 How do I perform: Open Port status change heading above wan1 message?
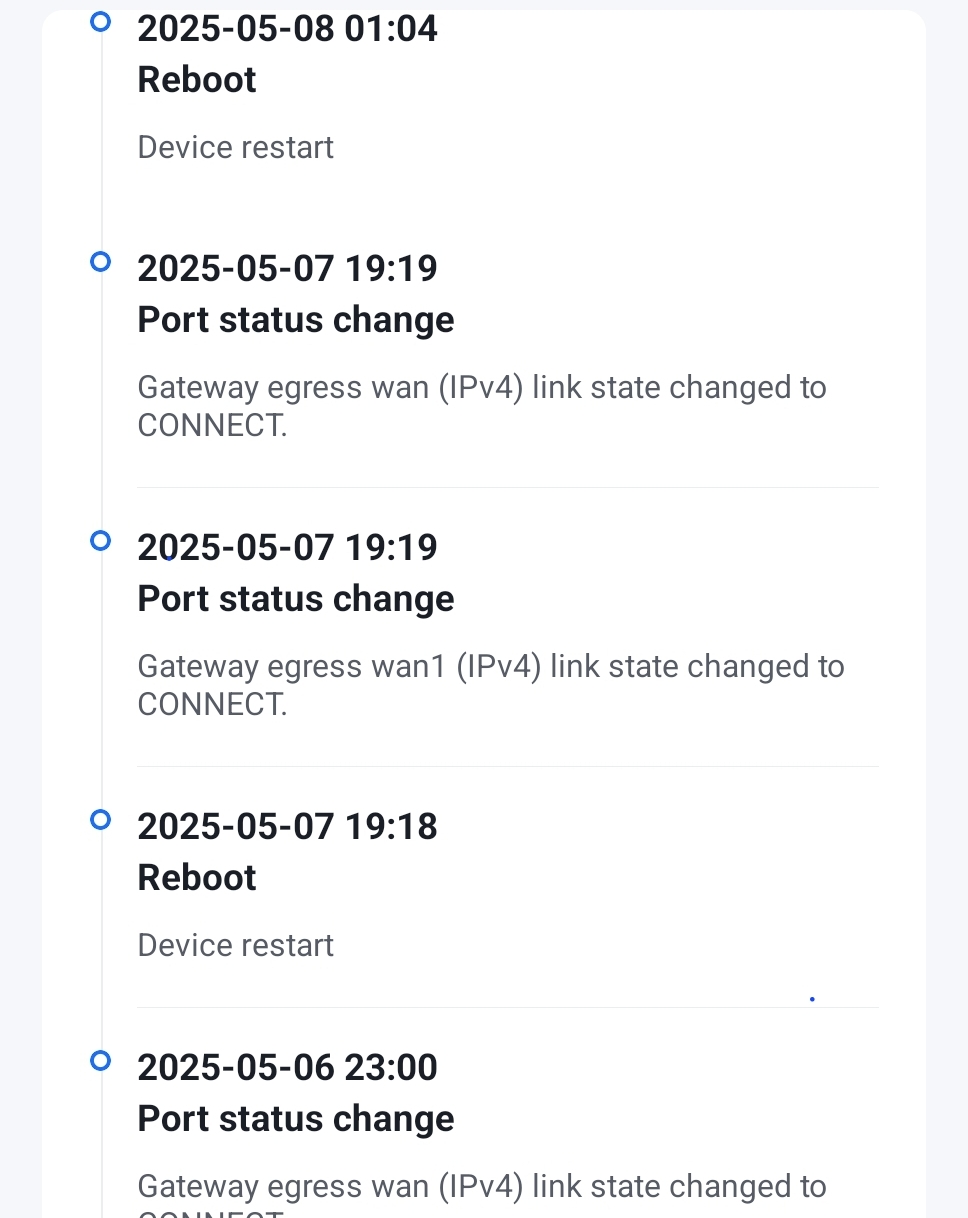pos(295,599)
